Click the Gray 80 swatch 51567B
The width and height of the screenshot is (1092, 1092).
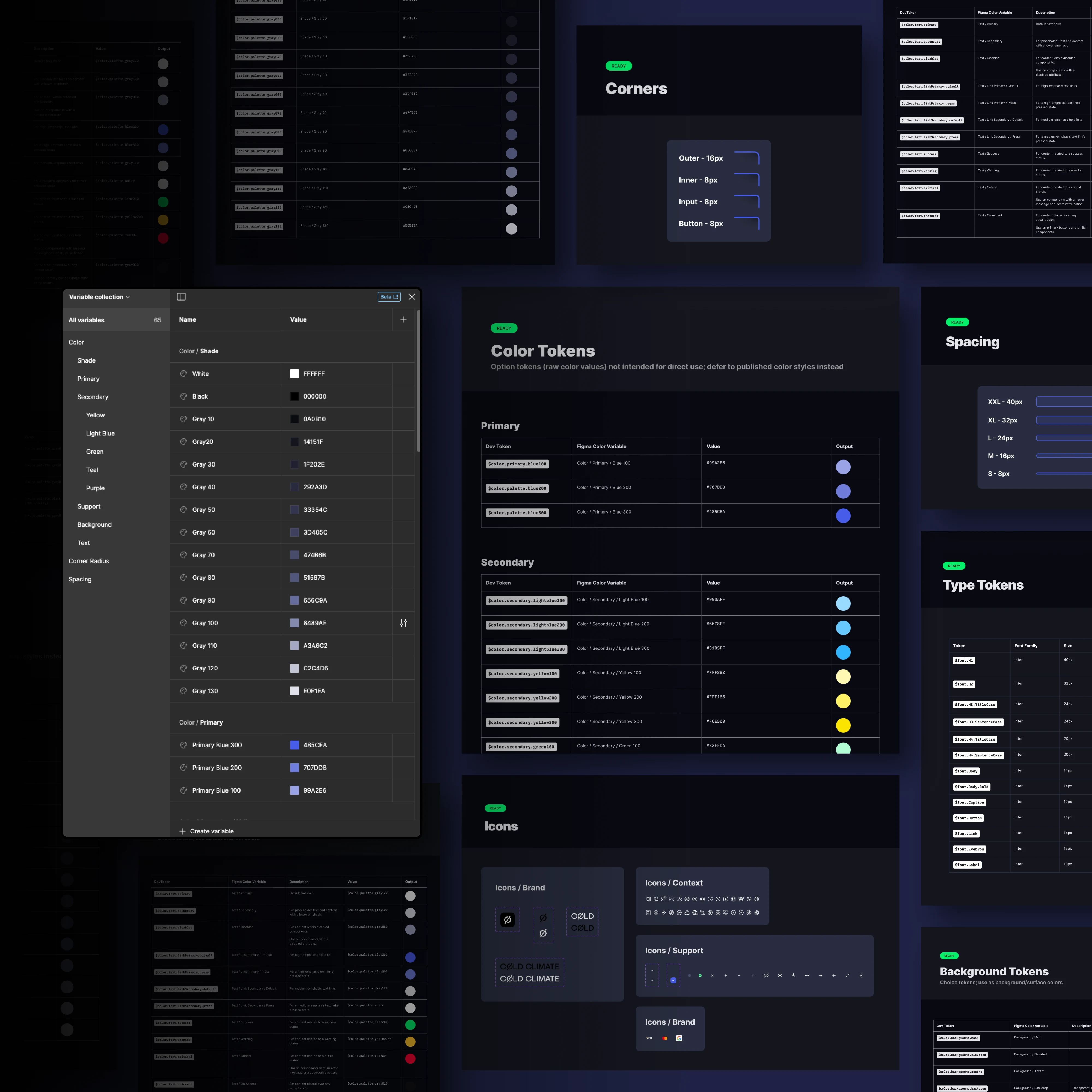point(295,578)
